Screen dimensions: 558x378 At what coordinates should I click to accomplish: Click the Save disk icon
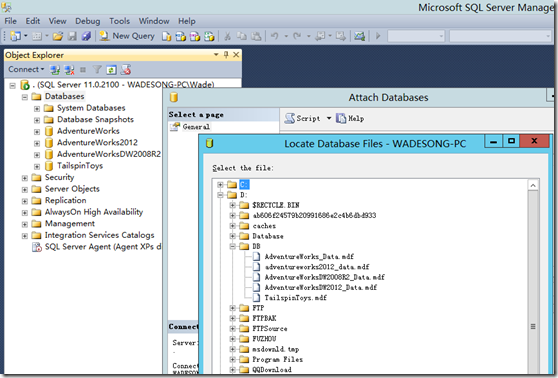point(72,36)
